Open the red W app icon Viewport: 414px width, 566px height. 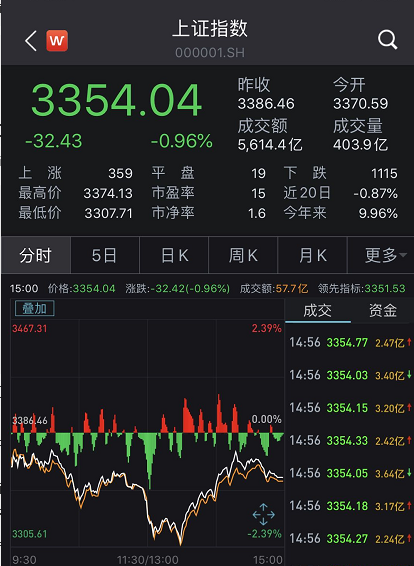[x=57, y=40]
